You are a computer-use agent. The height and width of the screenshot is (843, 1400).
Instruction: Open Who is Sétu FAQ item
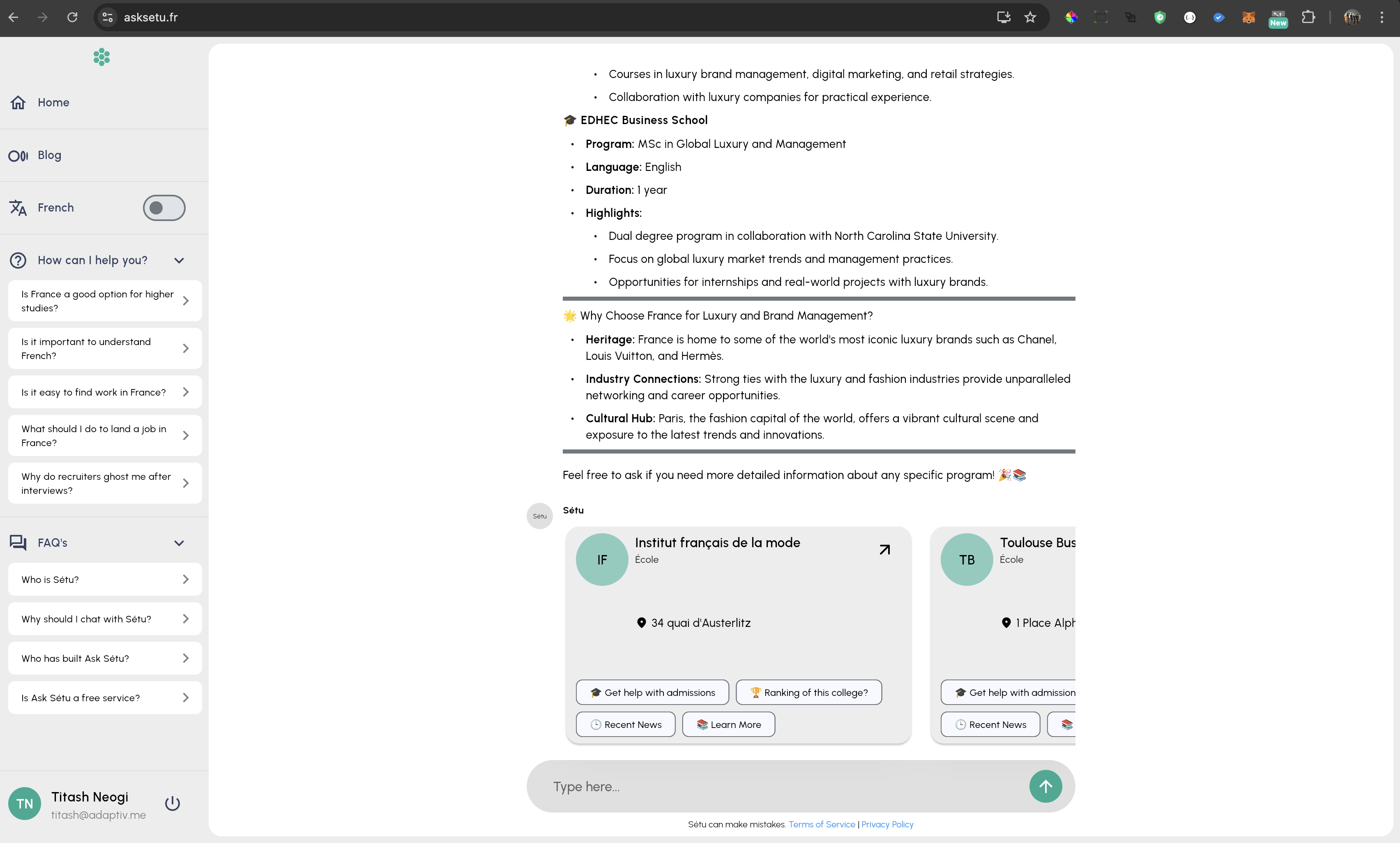pos(104,579)
